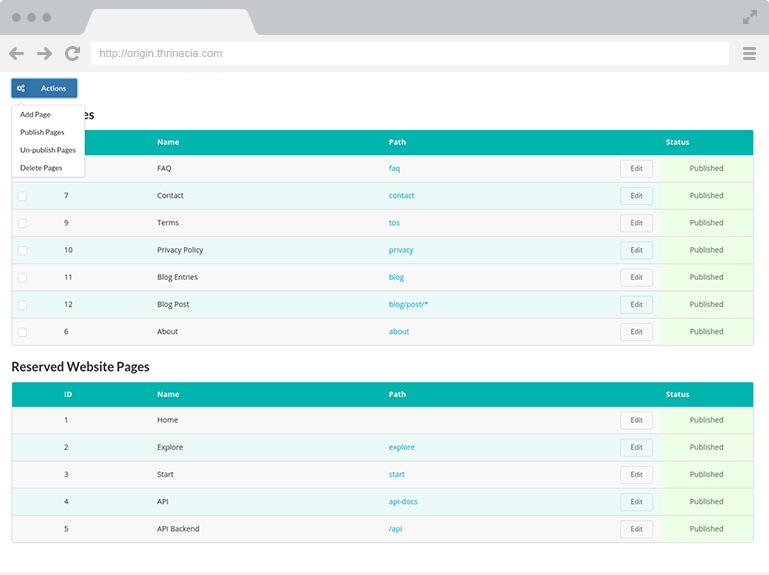Check the Privacy Policy row checkbox
The height and width of the screenshot is (575, 769).
[x=23, y=250]
